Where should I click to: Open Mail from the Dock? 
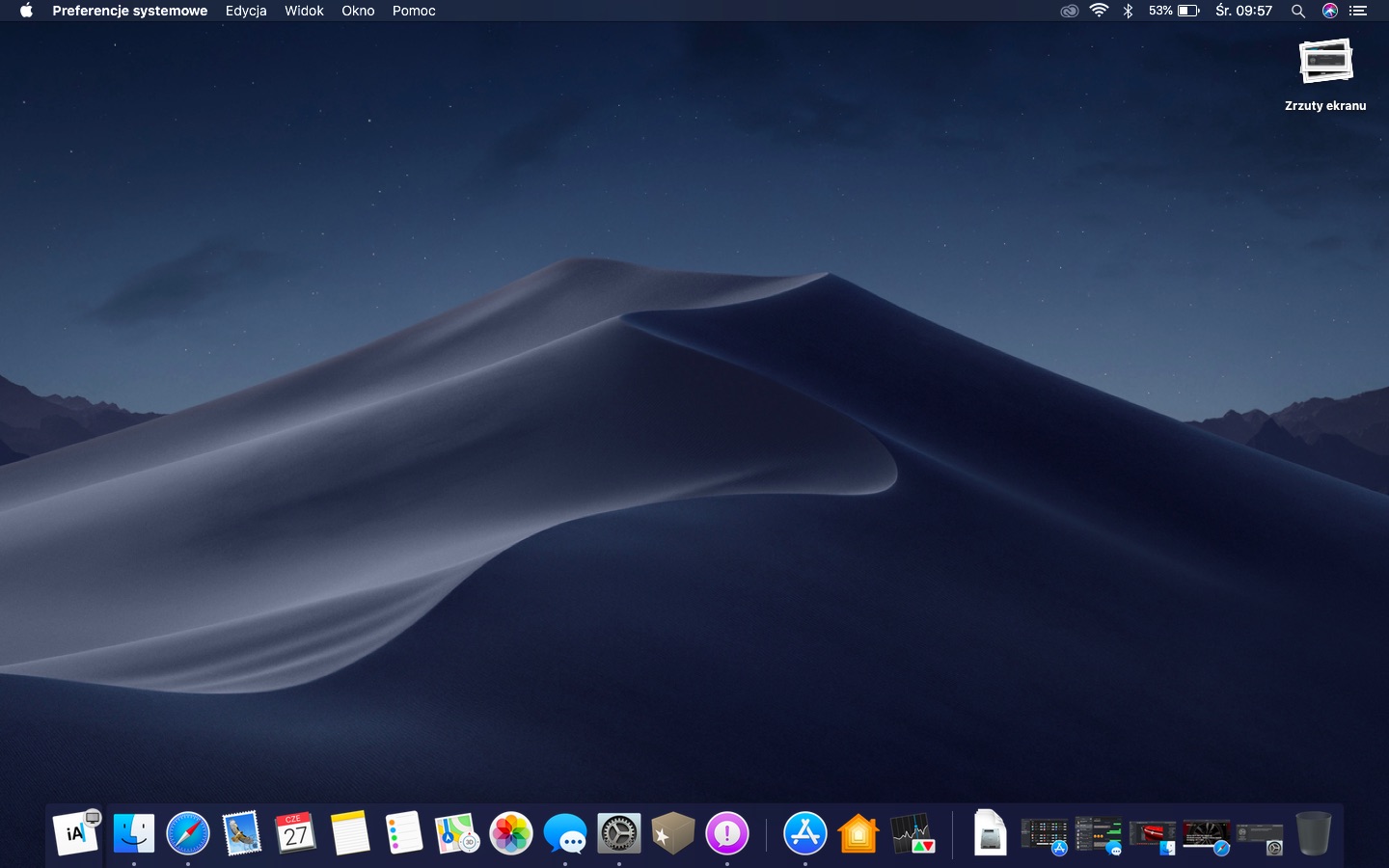click(x=242, y=833)
